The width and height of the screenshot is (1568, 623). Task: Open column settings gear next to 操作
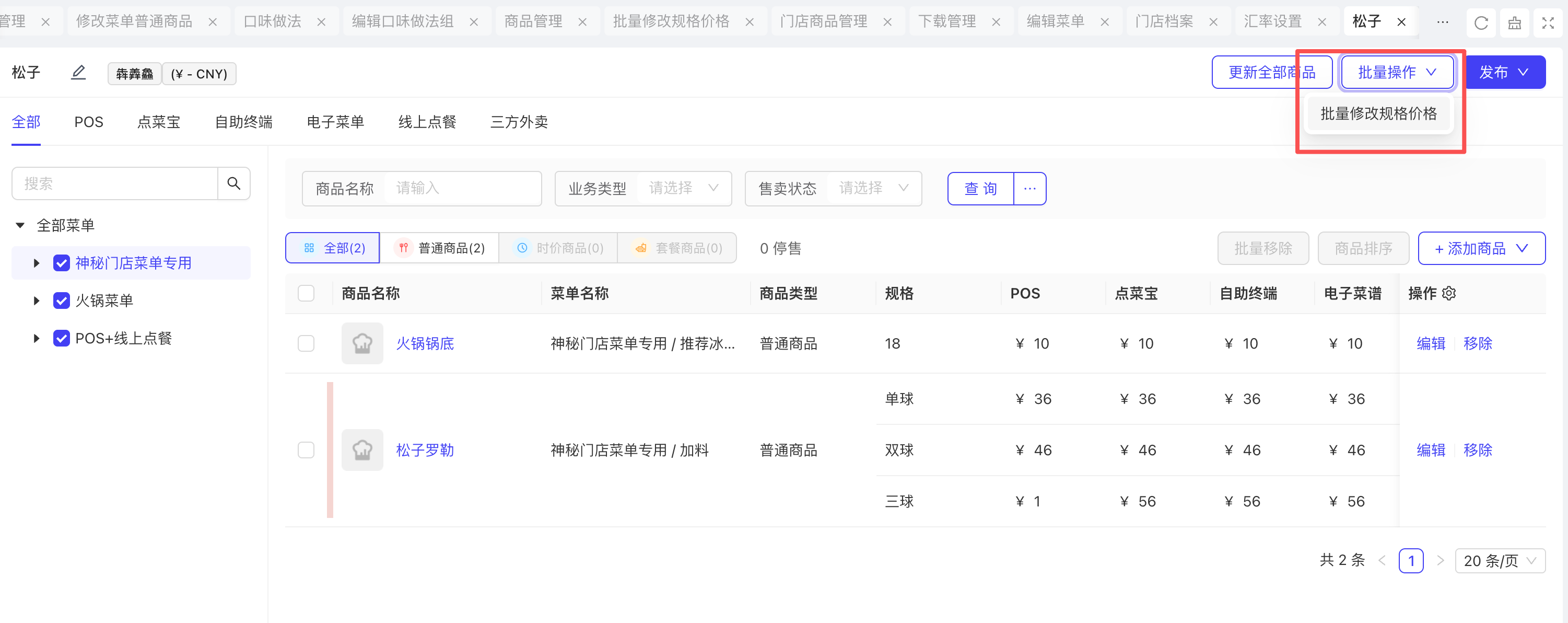(x=1449, y=294)
